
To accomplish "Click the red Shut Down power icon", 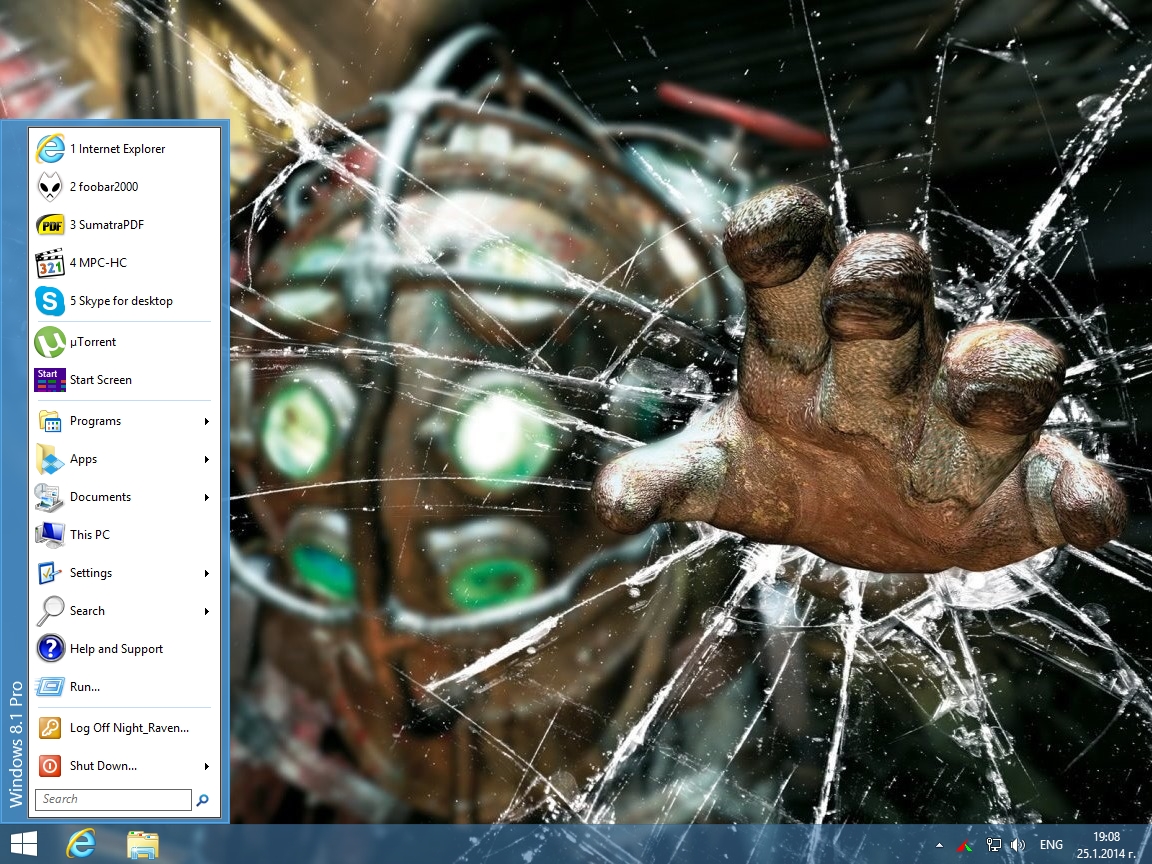I will (50, 766).
